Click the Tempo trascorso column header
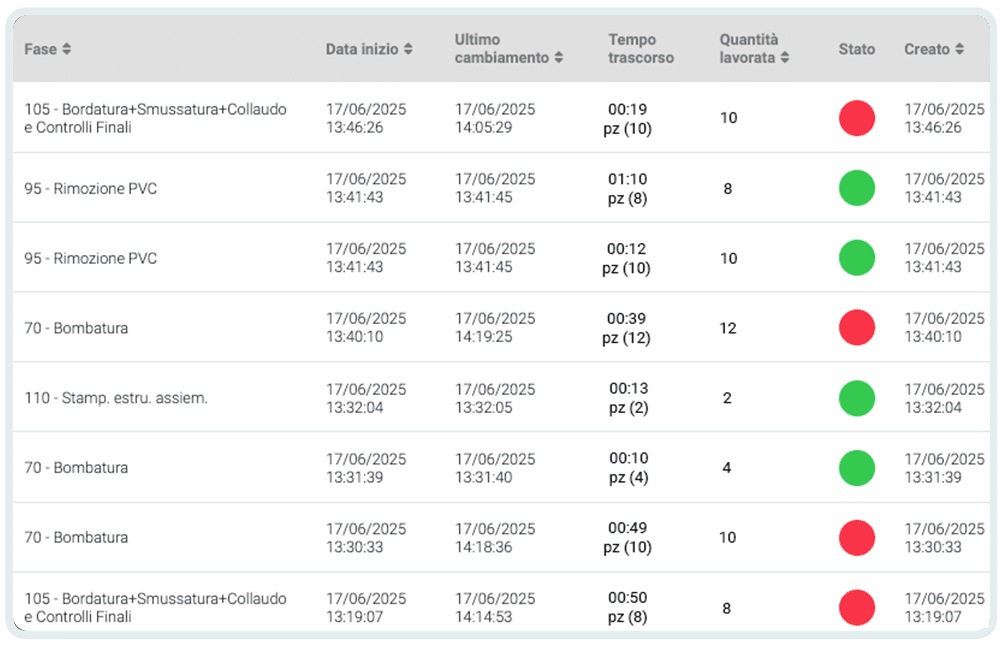The height and width of the screenshot is (649, 1000). 640,49
